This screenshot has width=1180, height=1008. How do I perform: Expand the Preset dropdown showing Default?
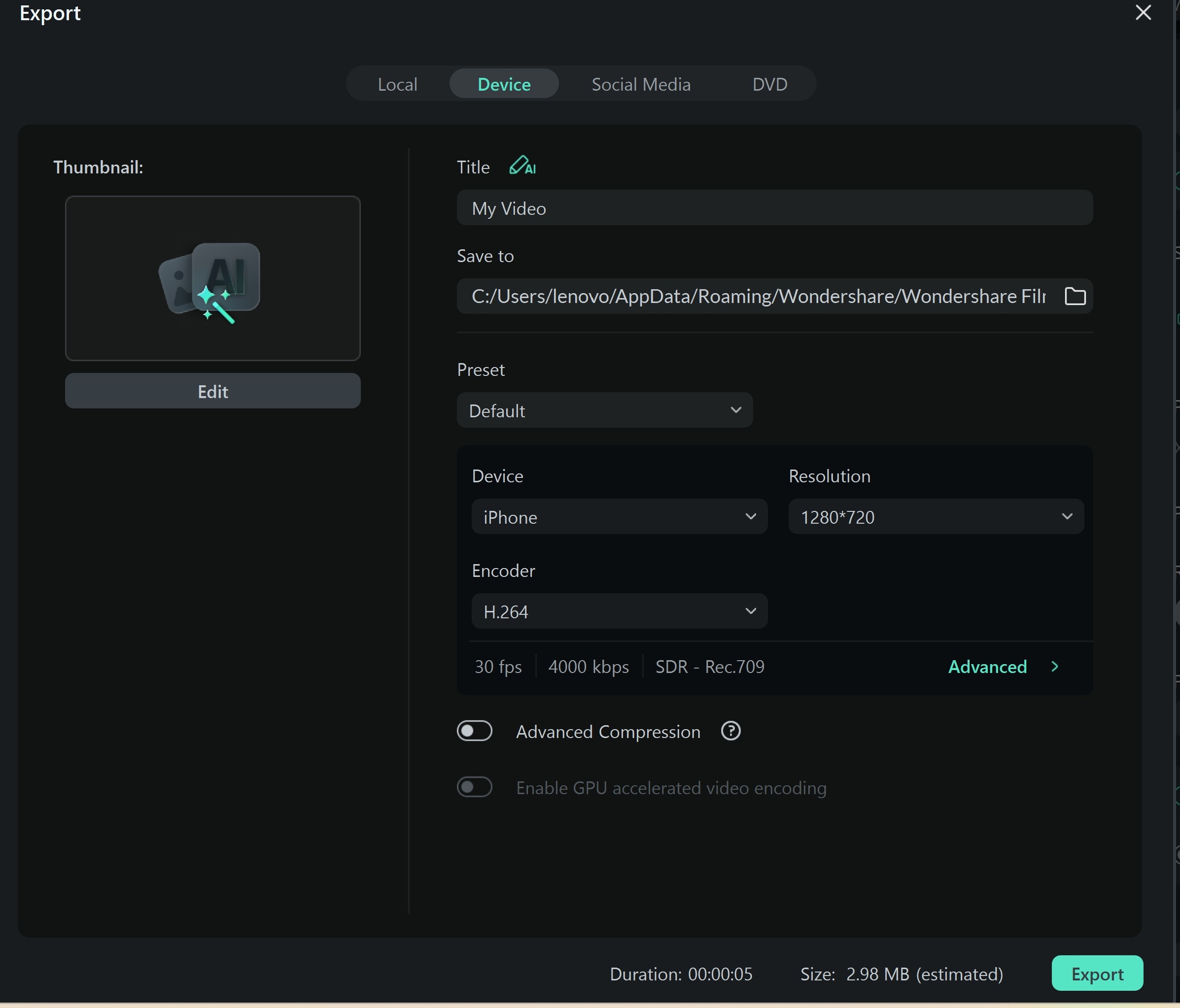pyautogui.click(x=604, y=410)
